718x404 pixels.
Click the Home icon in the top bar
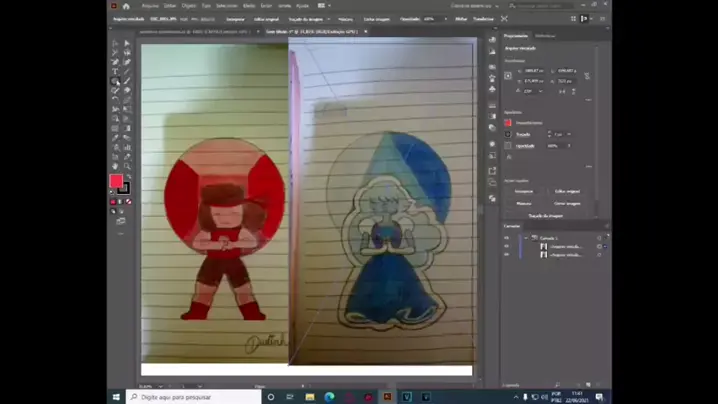[126, 6]
